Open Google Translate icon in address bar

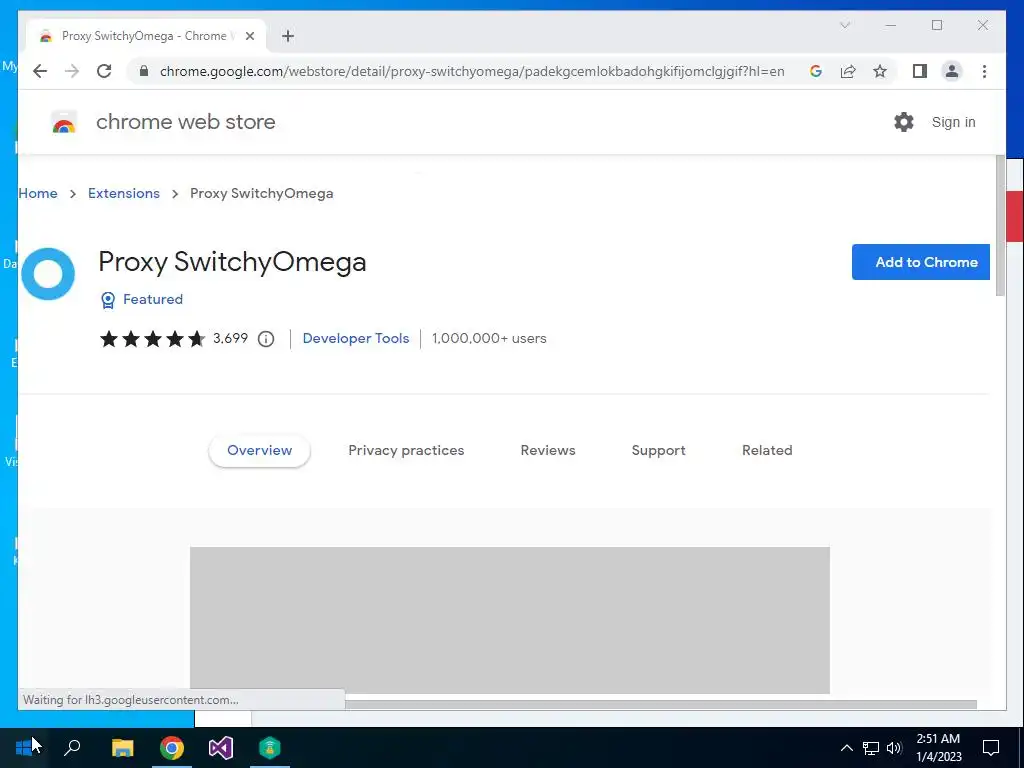tap(816, 71)
